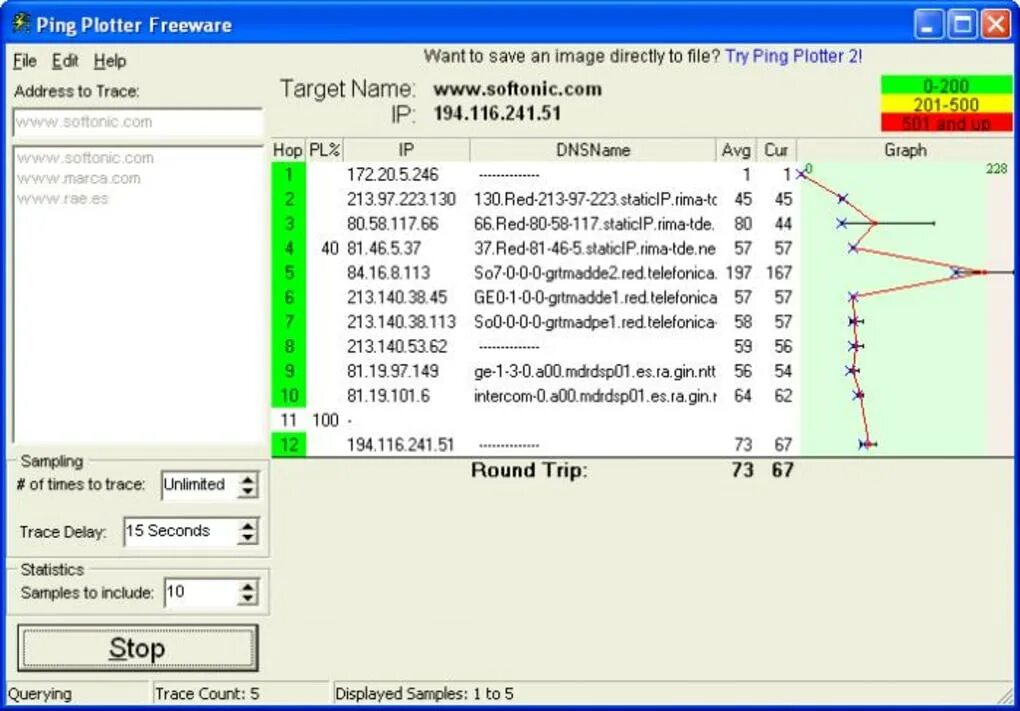
Task: Close the Ping Plotter Freeware window
Action: click(x=995, y=25)
